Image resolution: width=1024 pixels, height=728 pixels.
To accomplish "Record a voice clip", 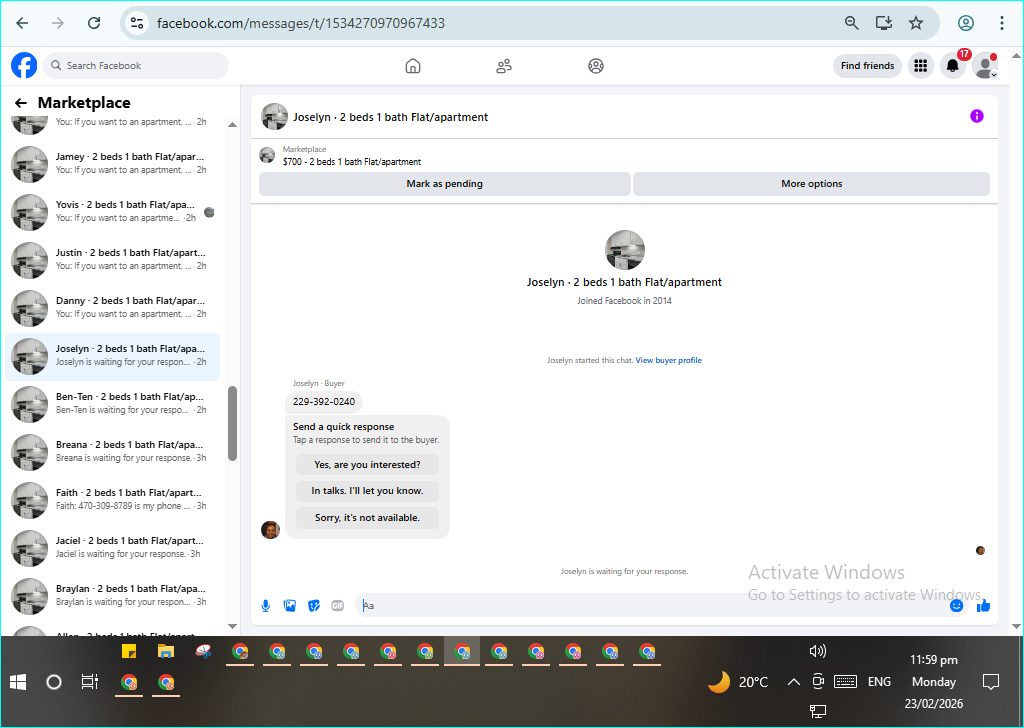I will (x=266, y=606).
